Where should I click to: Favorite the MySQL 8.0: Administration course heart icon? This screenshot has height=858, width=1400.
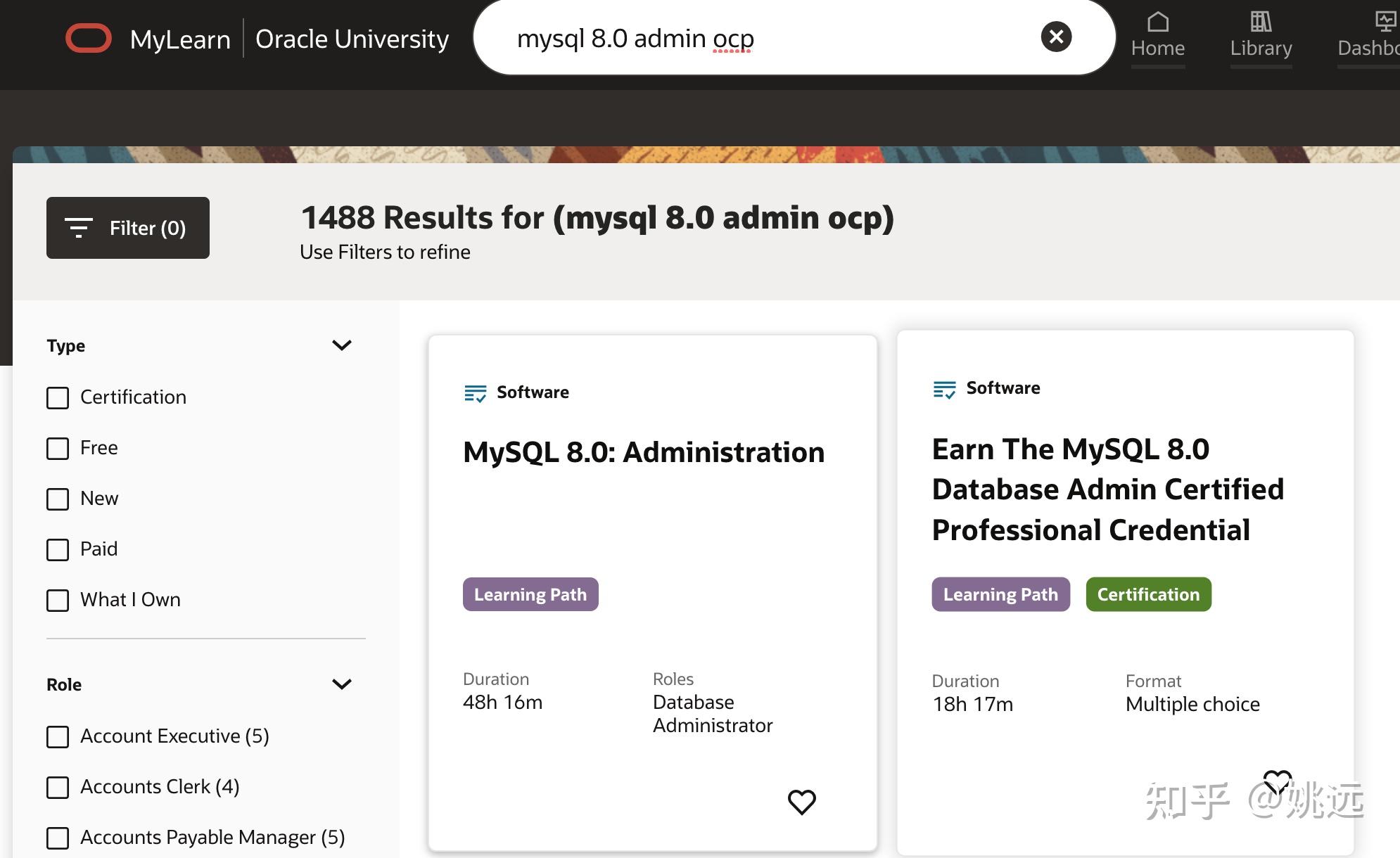(x=801, y=801)
